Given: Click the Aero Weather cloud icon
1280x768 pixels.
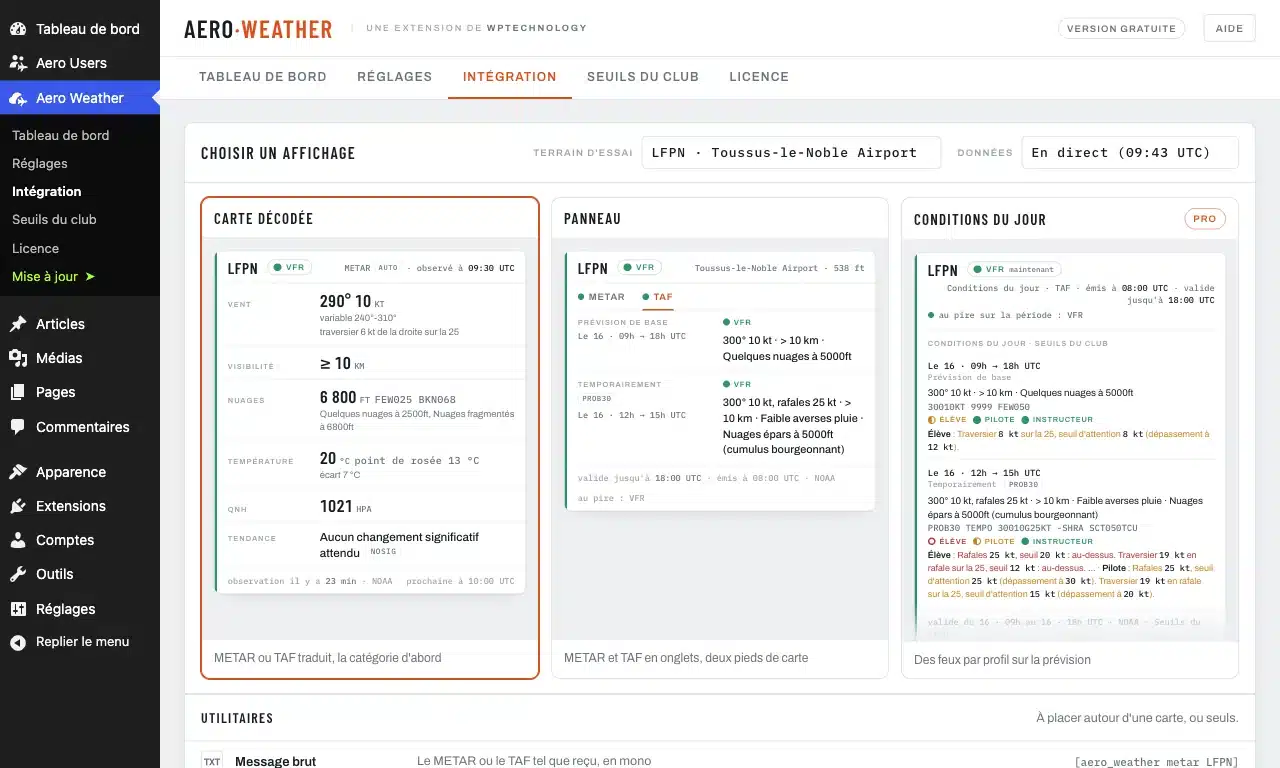Looking at the screenshot, I should (x=18, y=98).
